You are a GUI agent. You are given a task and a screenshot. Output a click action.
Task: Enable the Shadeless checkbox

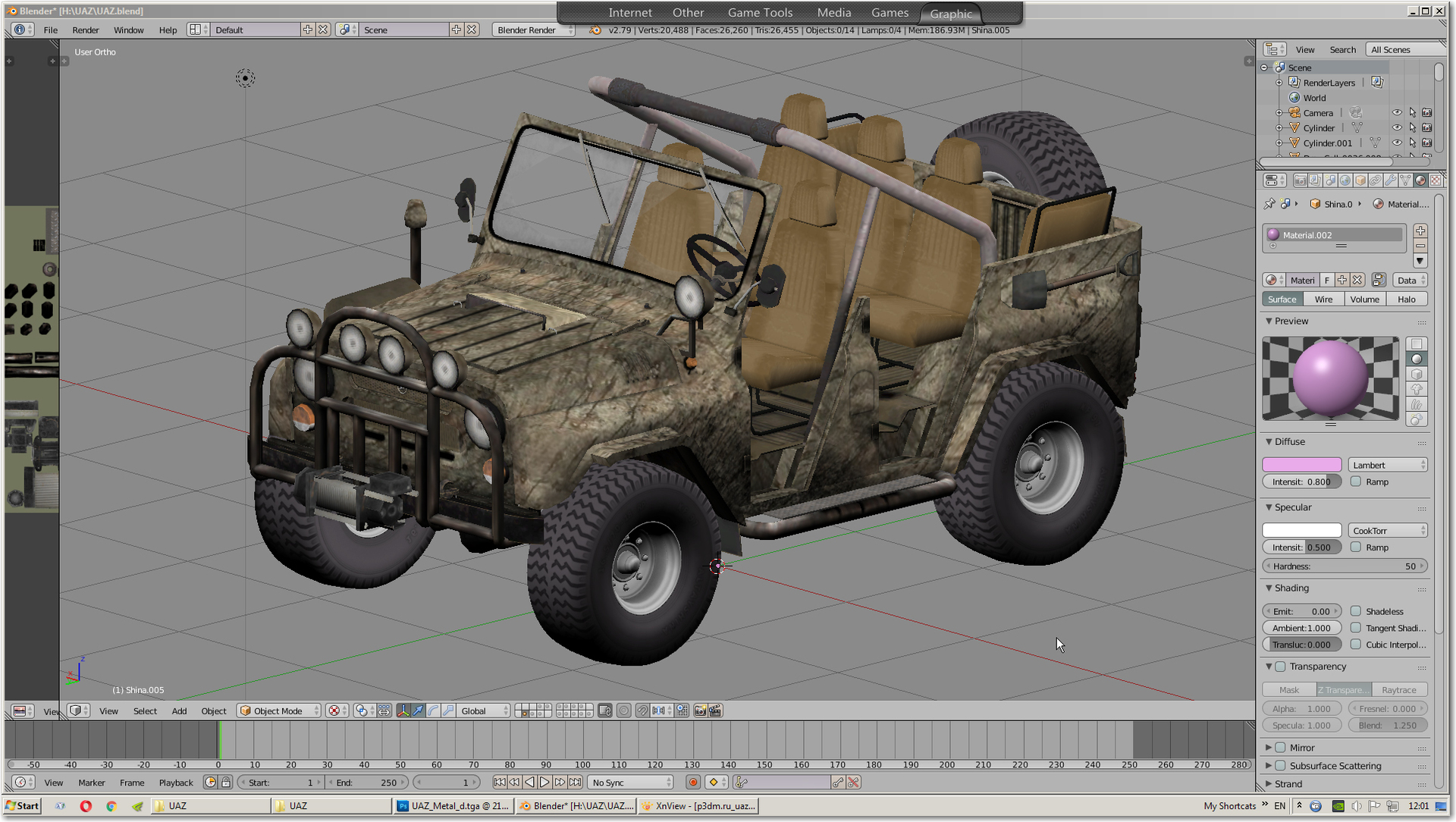[x=1356, y=611]
